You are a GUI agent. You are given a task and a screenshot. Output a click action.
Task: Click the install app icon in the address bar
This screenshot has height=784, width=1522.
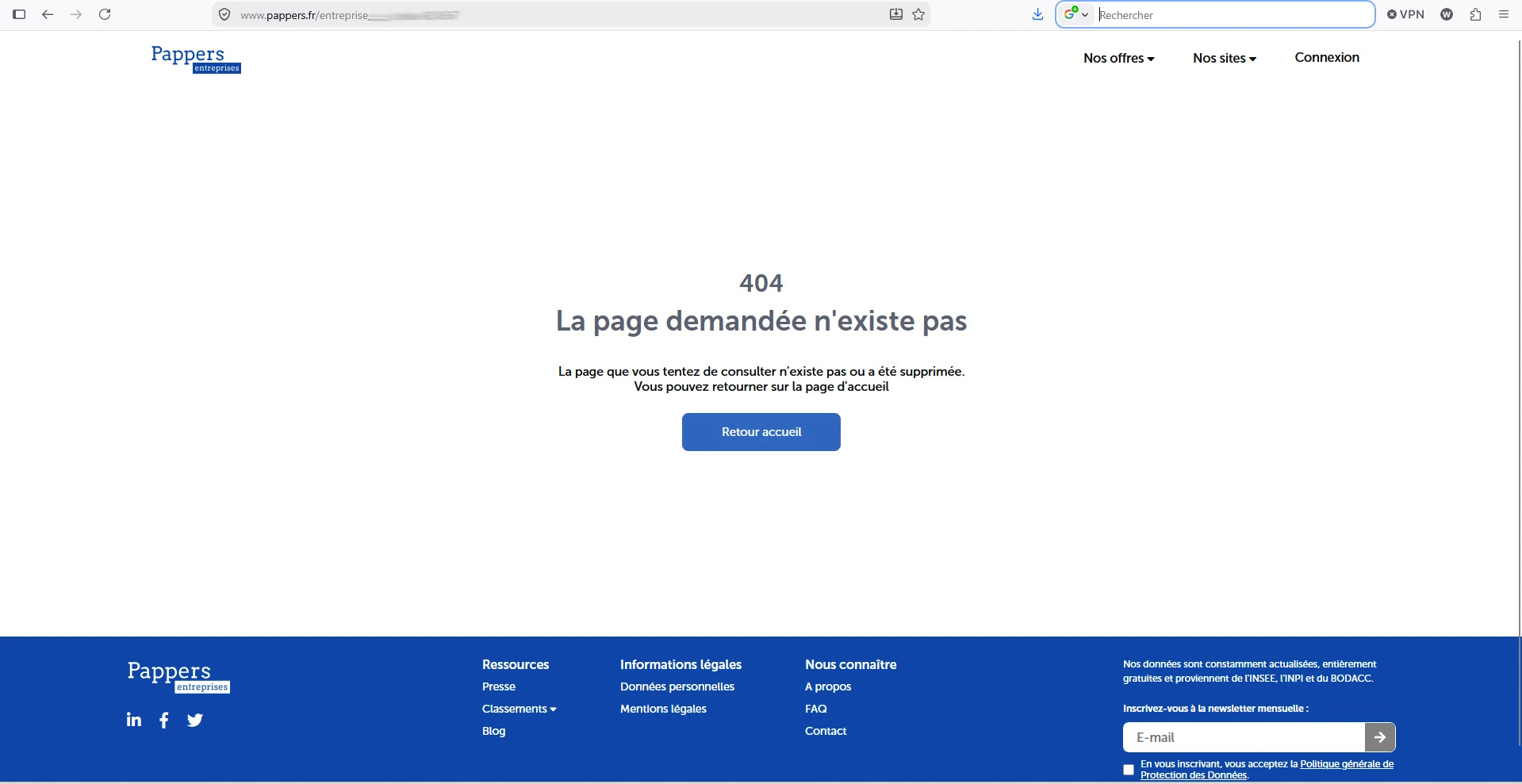pos(895,14)
